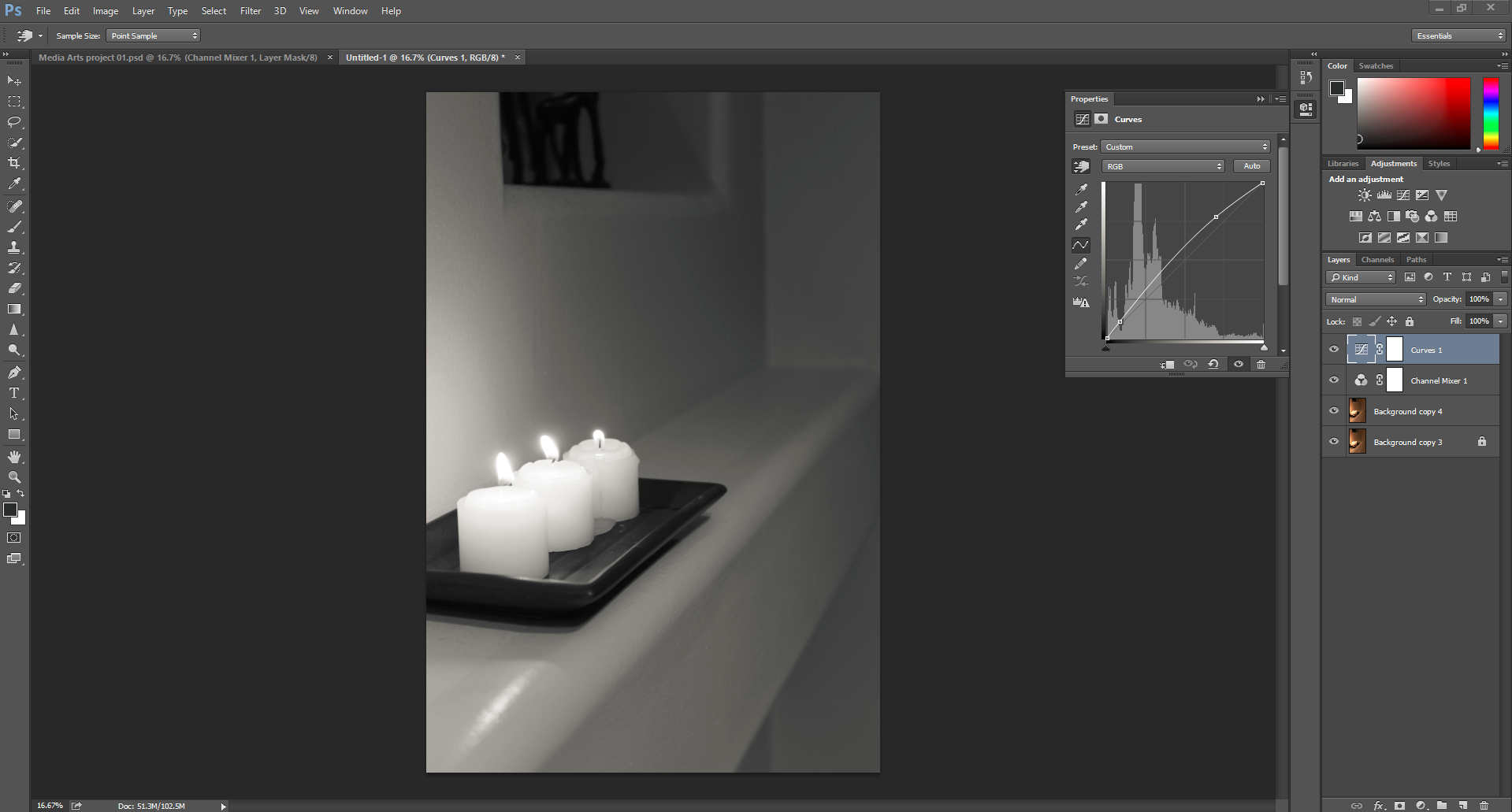Switch to the Styles tab

[x=1439, y=164]
